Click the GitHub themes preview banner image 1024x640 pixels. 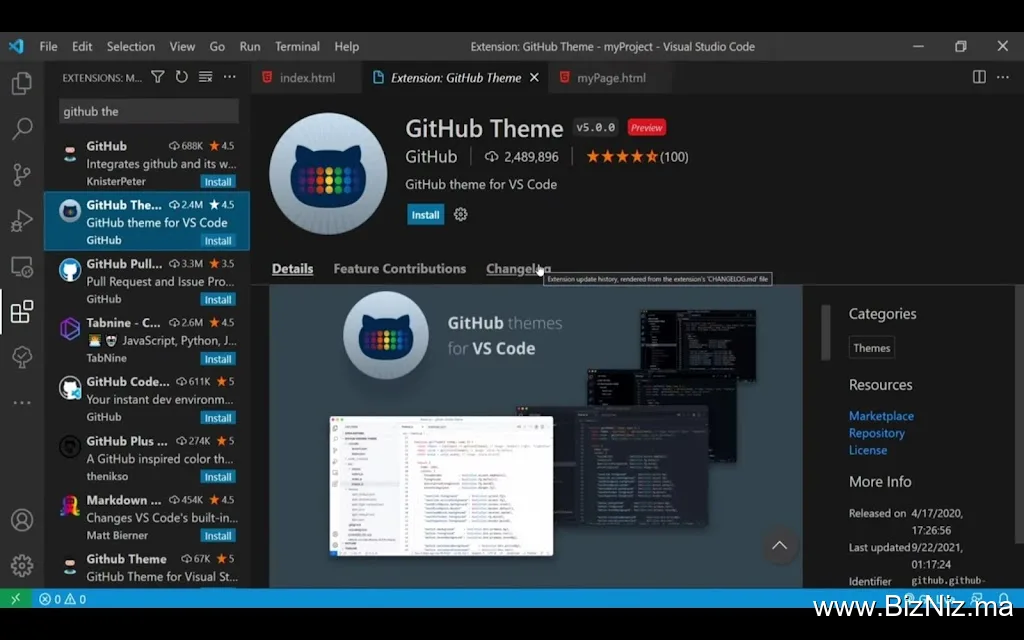[536, 436]
